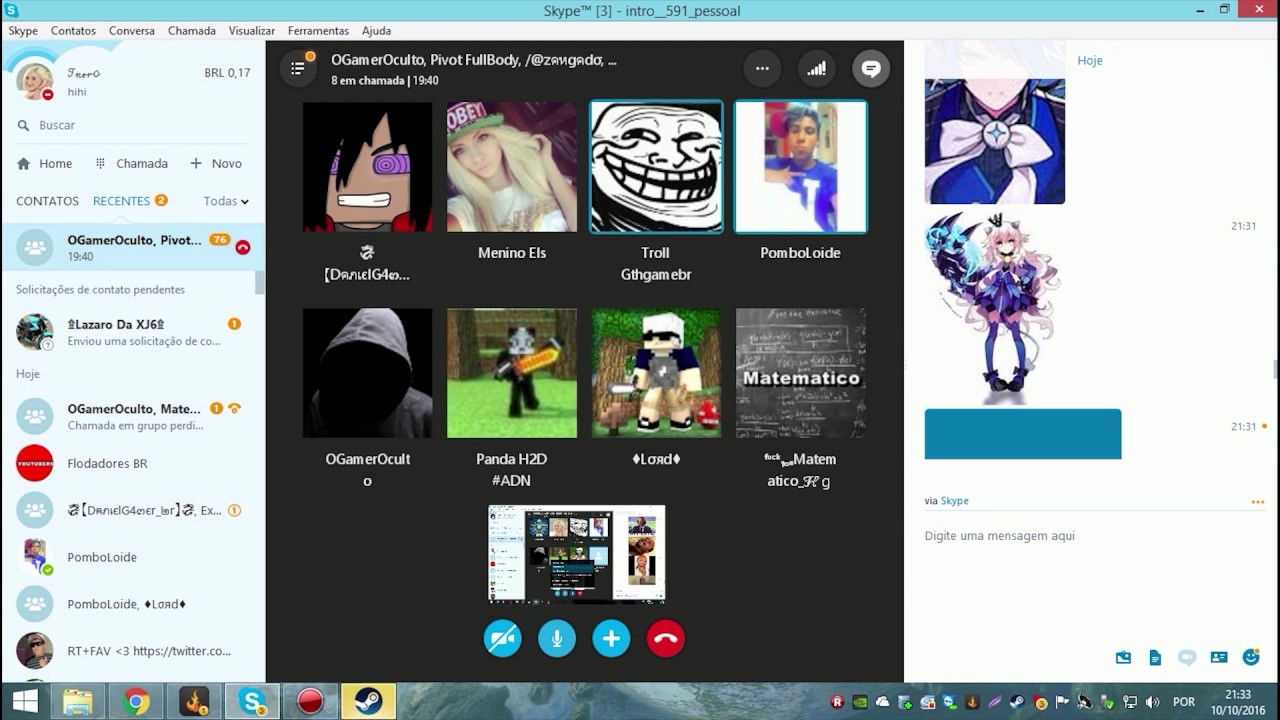This screenshot has height=720, width=1280.
Task: Click the chat pane scrollbar
Action: click(1275, 370)
